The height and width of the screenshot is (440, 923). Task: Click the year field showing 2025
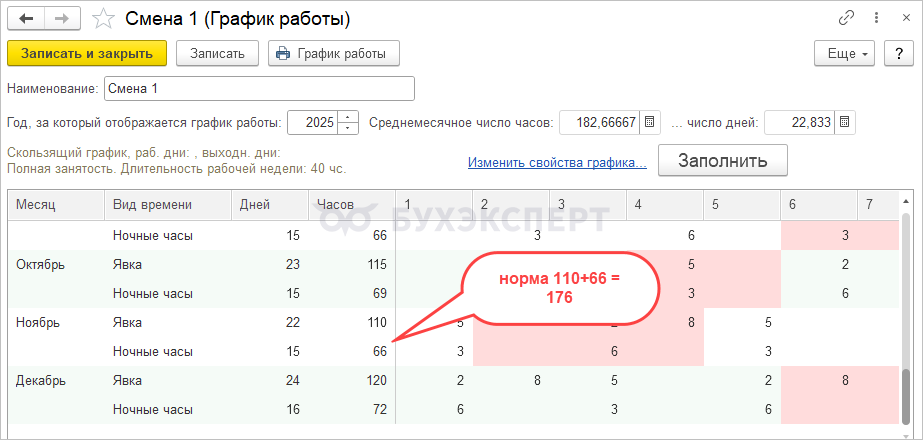pos(313,123)
